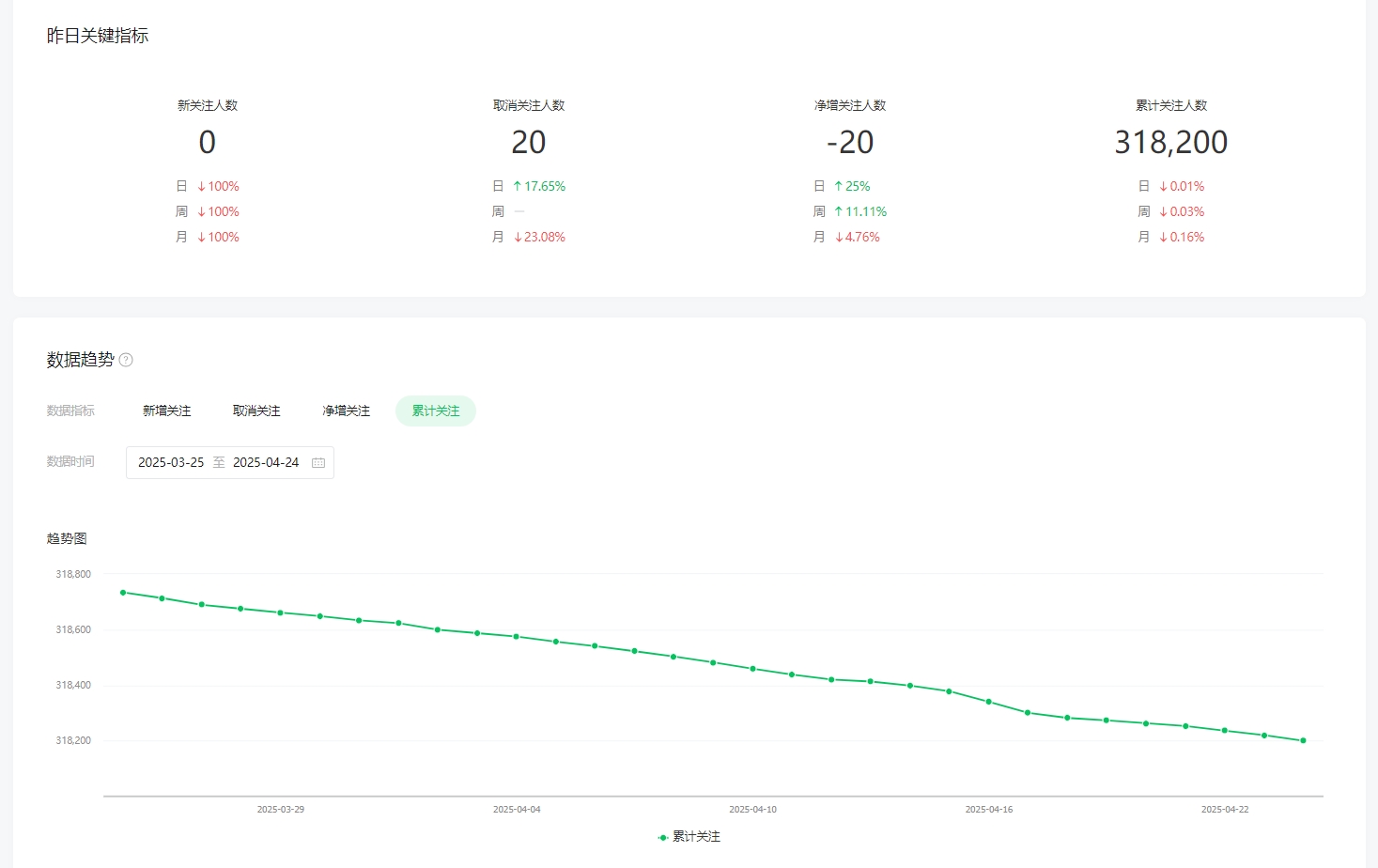The width and height of the screenshot is (1378, 868).
Task: Open the calendar icon in date range field
Action: (318, 463)
